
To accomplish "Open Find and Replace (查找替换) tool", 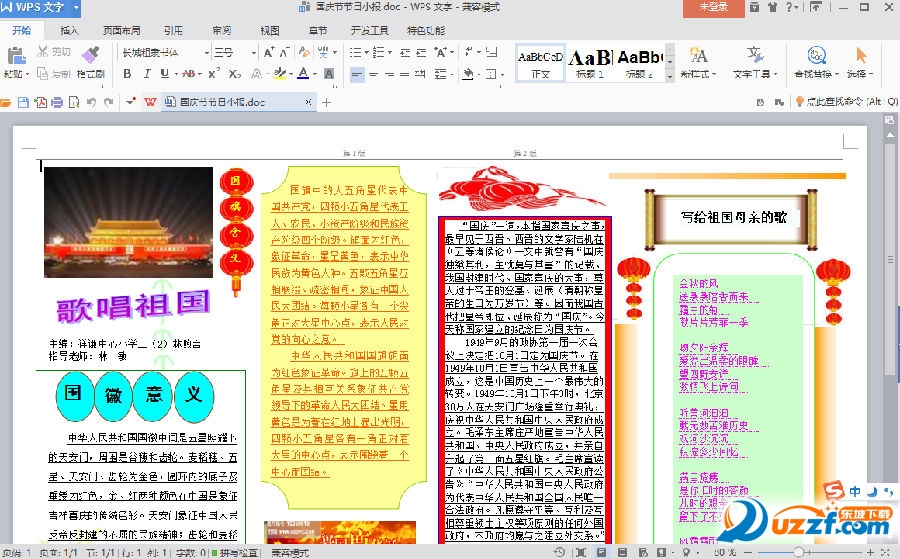I will pyautogui.click(x=816, y=62).
